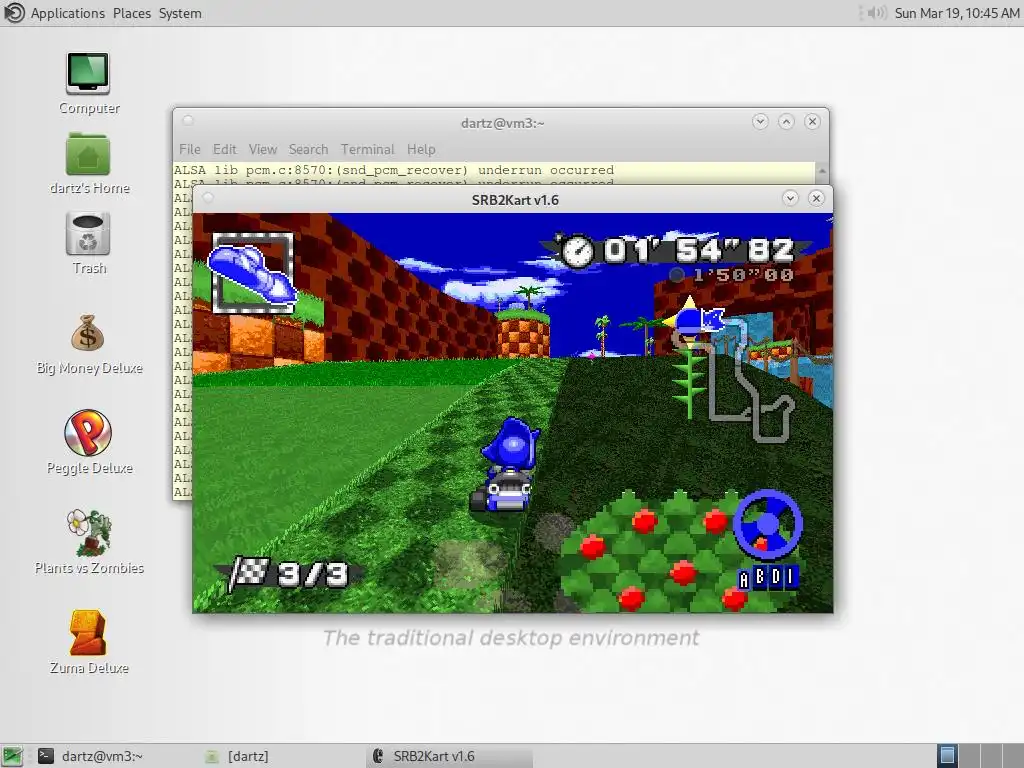Click the terminal window menu button dot

(x=188, y=121)
